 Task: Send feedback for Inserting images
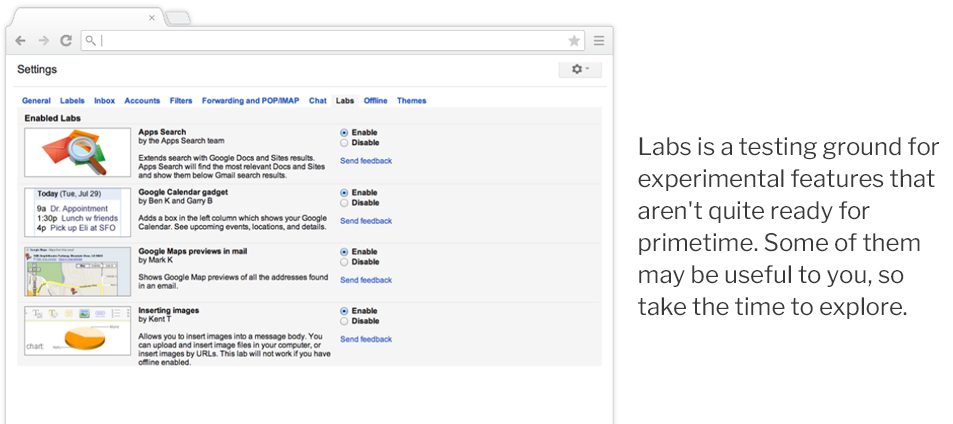pos(366,340)
